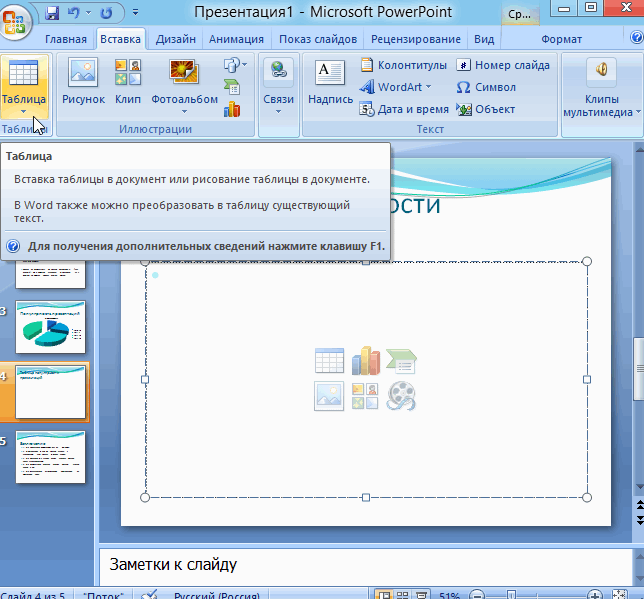
Task: Click the "Поток" theme name in status bar
Action: [103, 595]
